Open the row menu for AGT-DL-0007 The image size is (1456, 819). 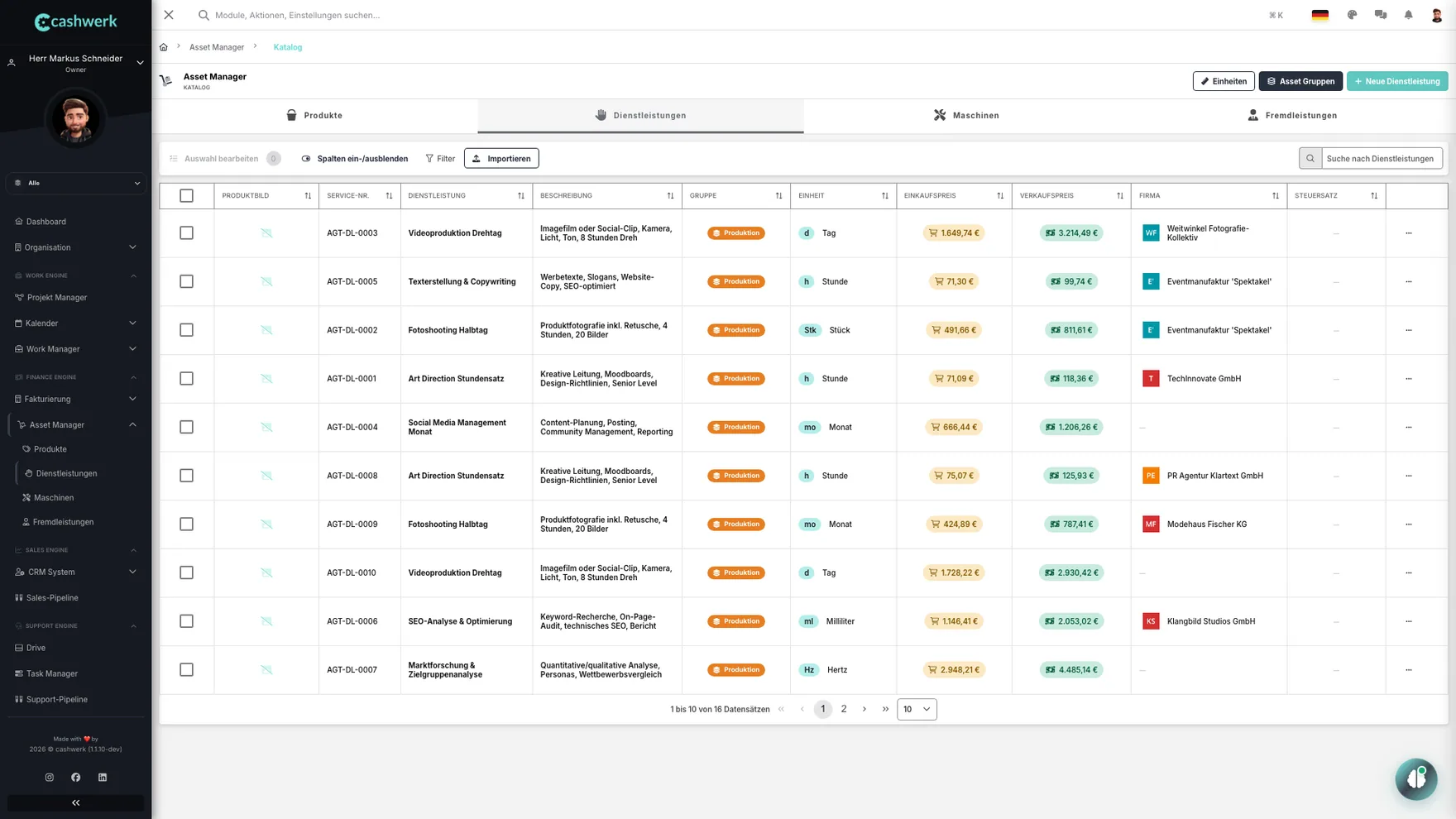[x=1409, y=670]
